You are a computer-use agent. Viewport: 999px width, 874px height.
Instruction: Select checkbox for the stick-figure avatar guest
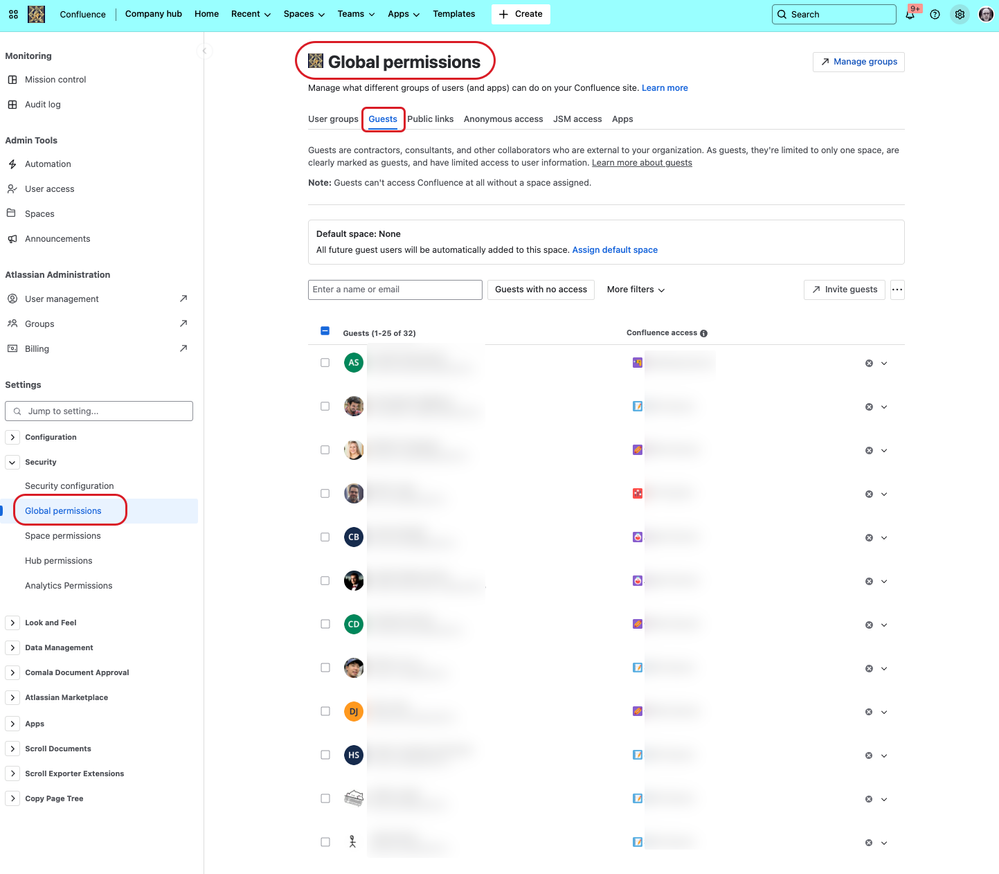point(325,842)
